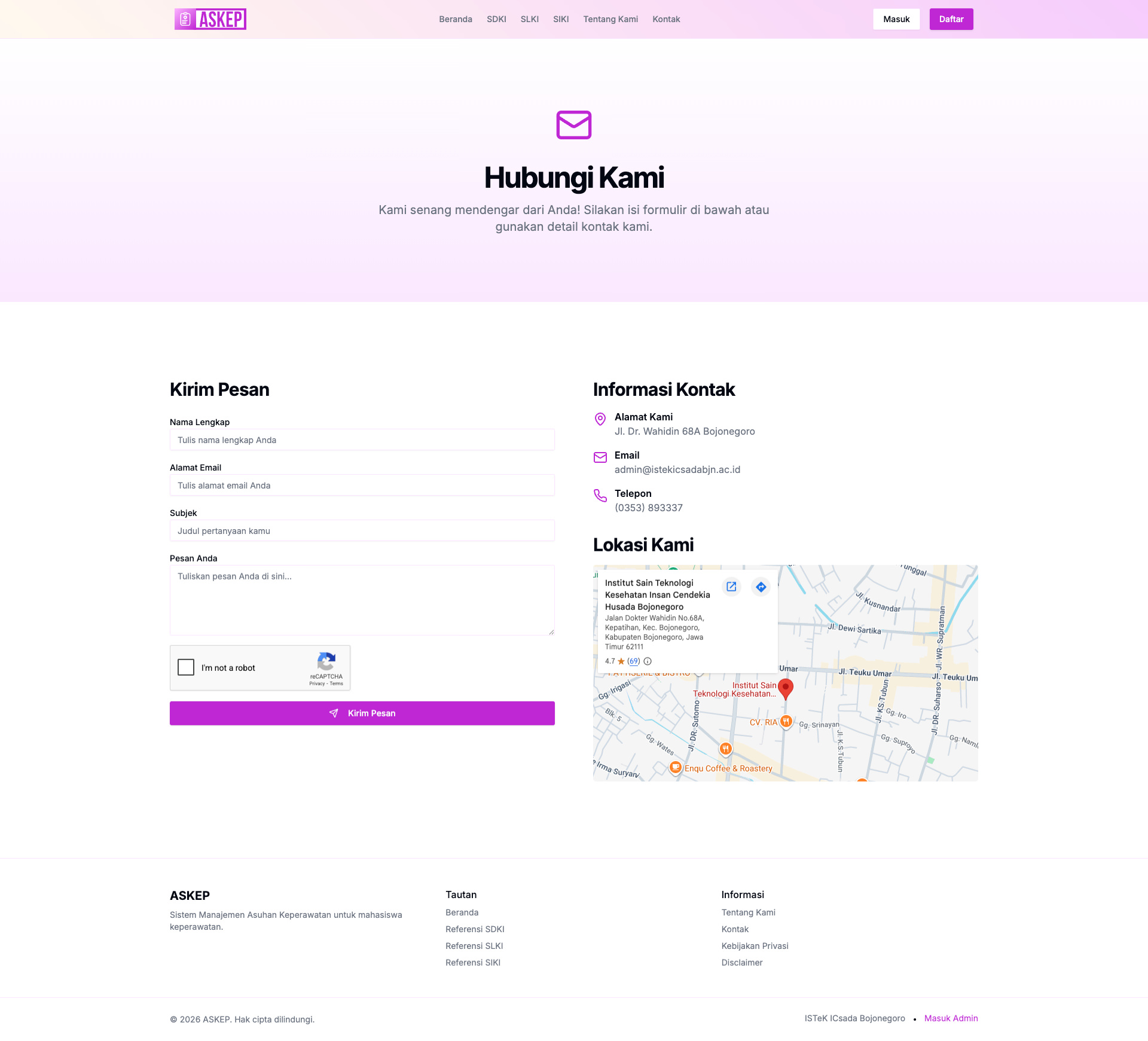Viewport: 1148px width, 1041px height.
Task: Click the email envelope icon in Informasi Kontak
Action: click(x=600, y=457)
